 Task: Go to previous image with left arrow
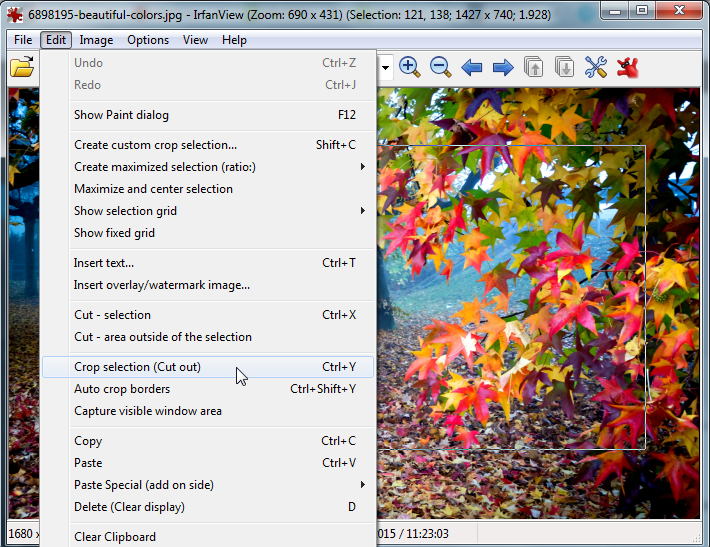pyautogui.click(x=472, y=68)
